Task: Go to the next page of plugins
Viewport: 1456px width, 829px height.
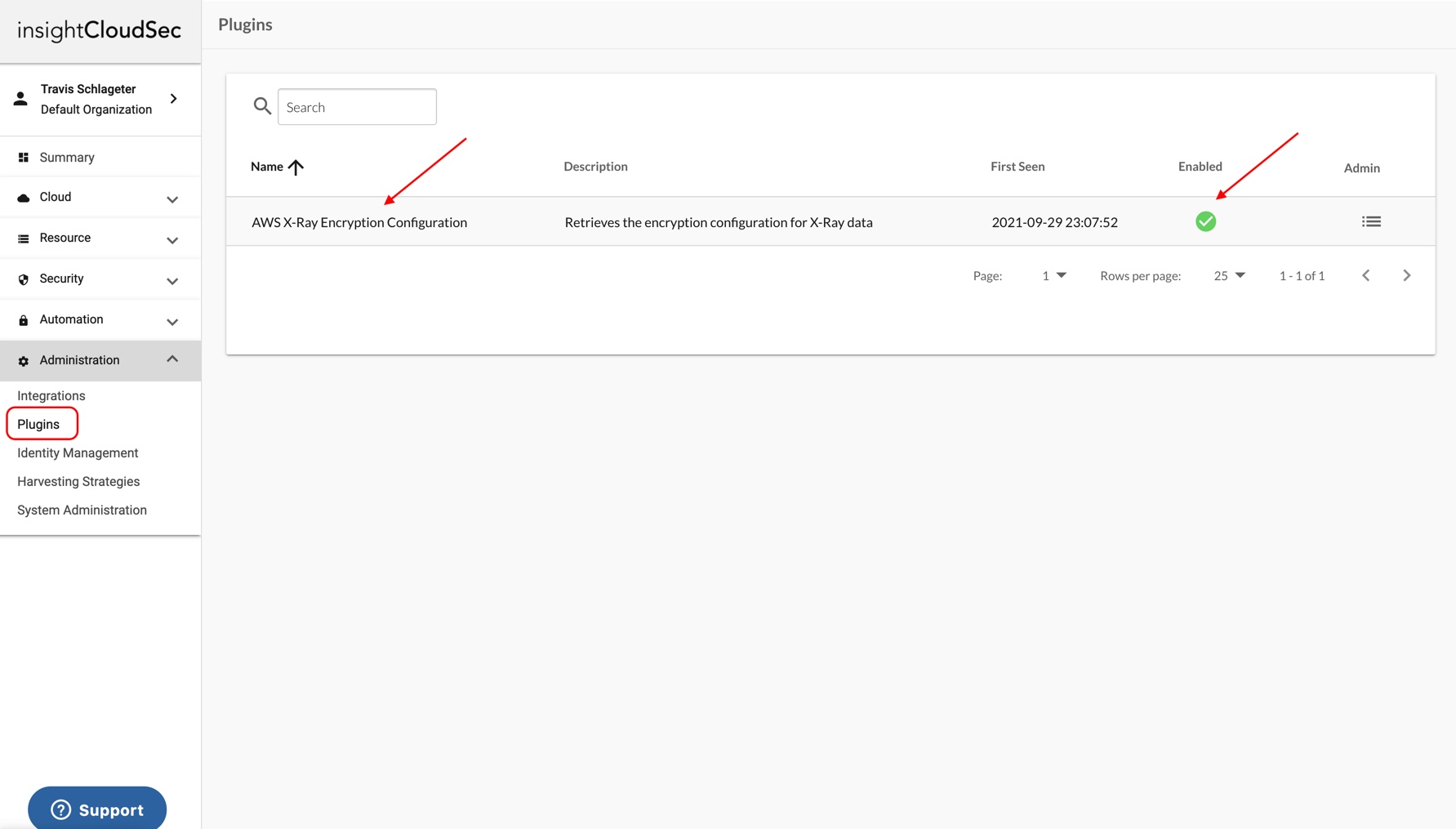Action: coord(1407,275)
